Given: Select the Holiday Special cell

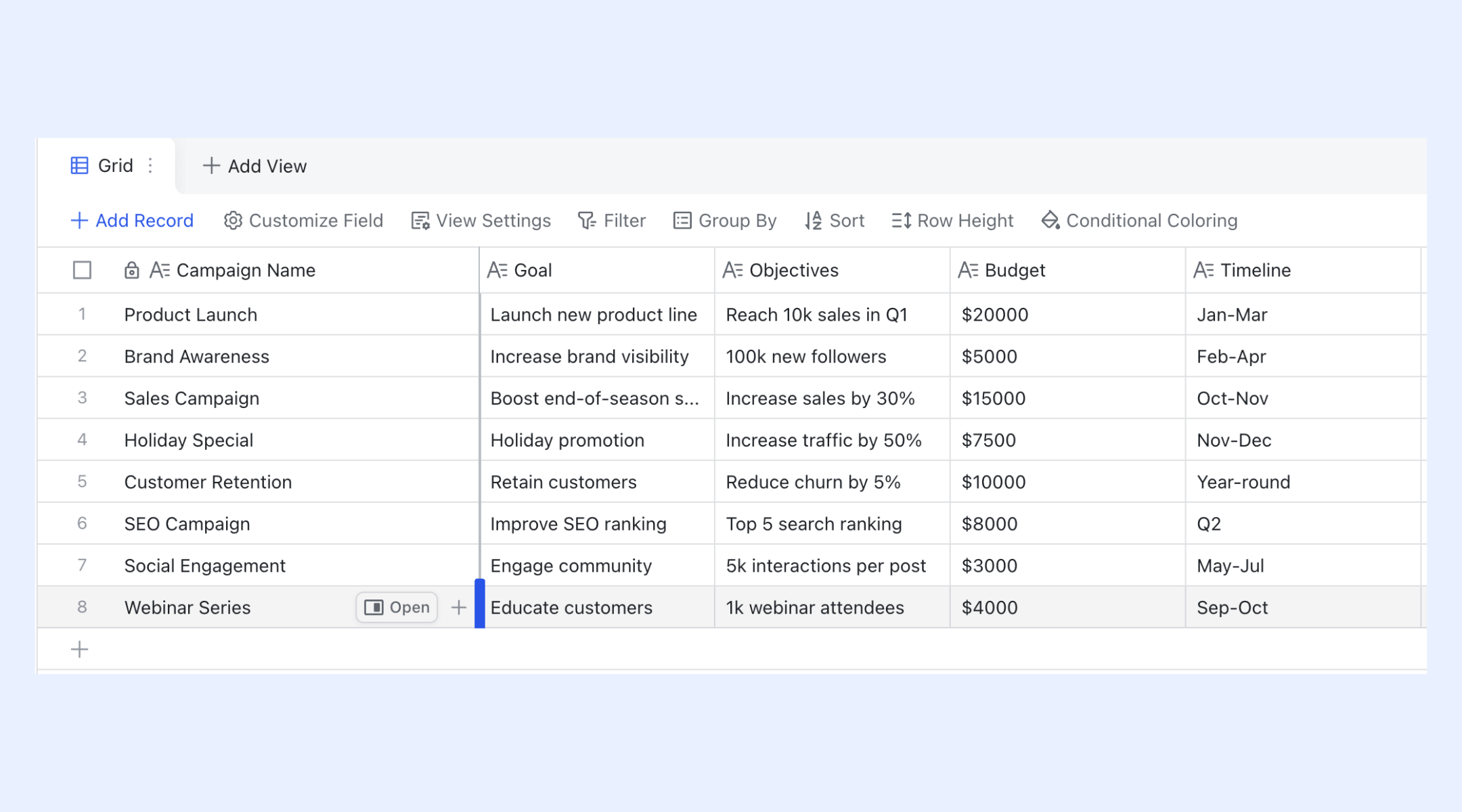Looking at the screenshot, I should coord(295,441).
